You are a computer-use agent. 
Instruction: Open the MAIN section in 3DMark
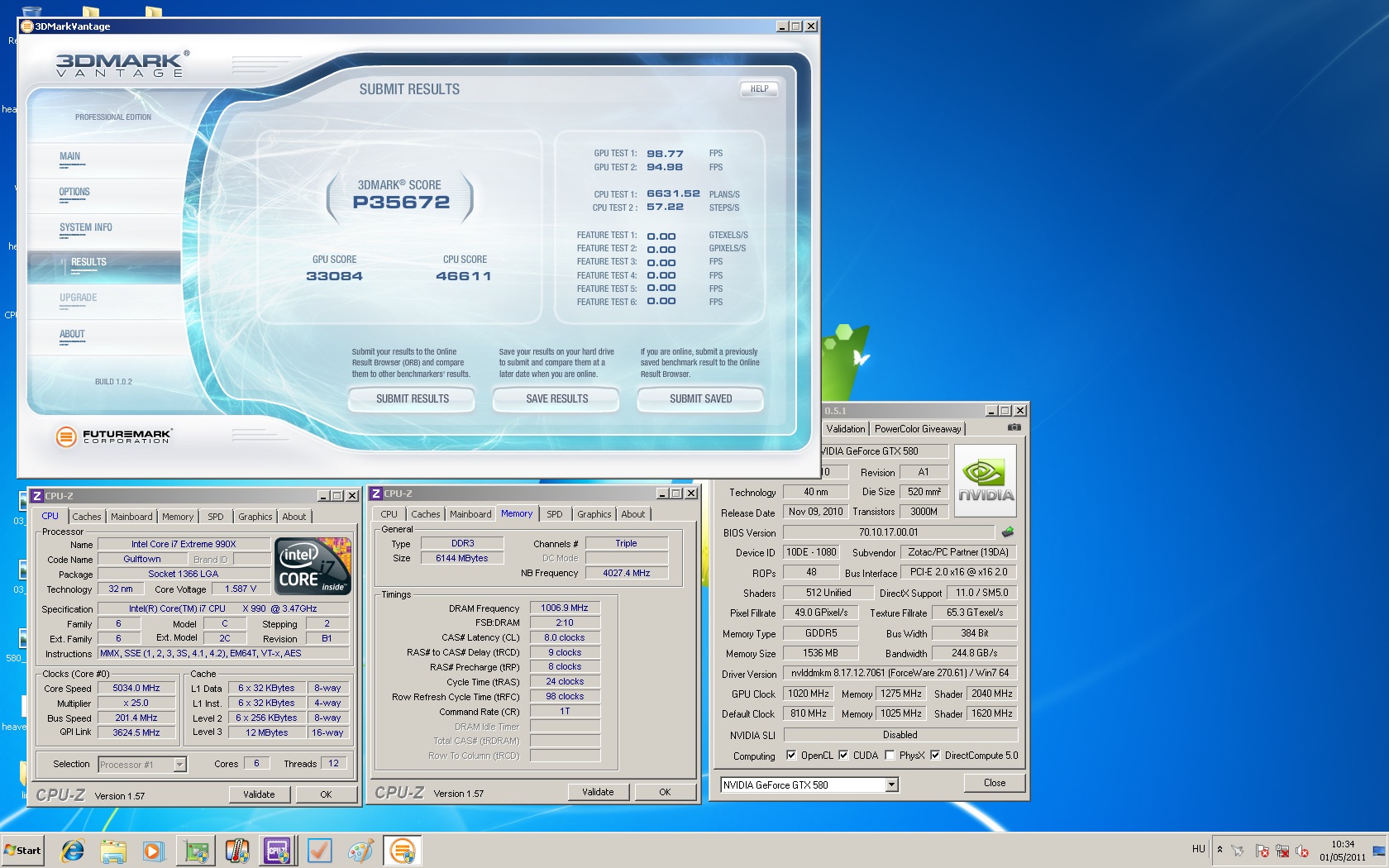(70, 156)
